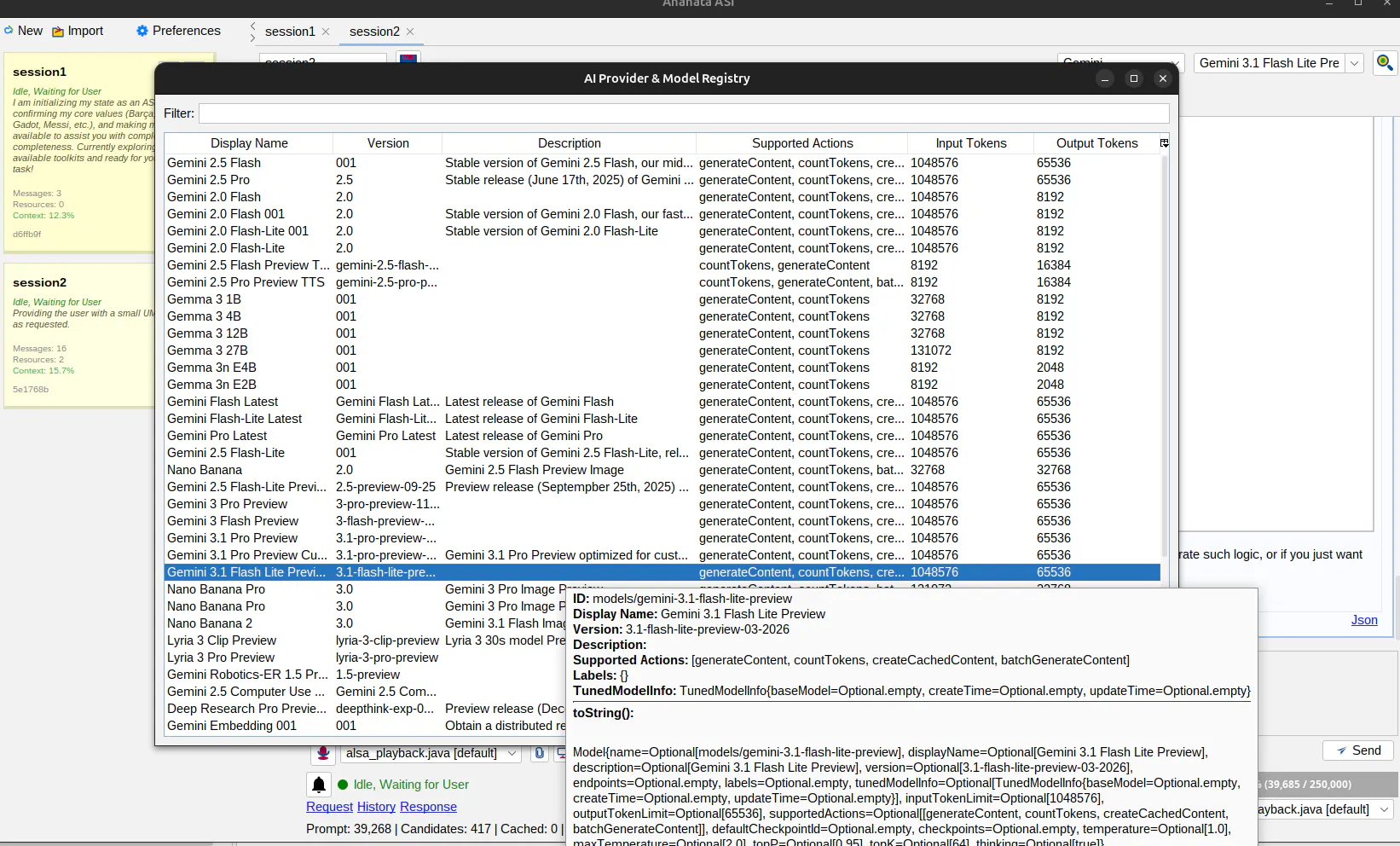Select the Gemini 2.0 Flash 001 row
The image size is (1400, 846).
pyautogui.click(x=662, y=214)
